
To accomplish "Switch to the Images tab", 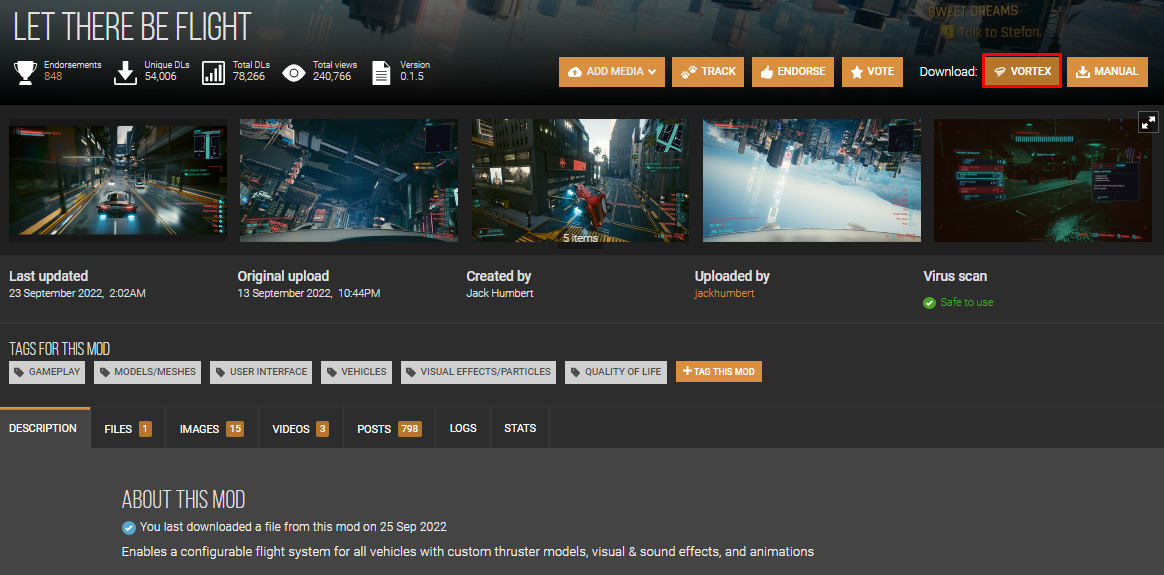I will point(212,429).
